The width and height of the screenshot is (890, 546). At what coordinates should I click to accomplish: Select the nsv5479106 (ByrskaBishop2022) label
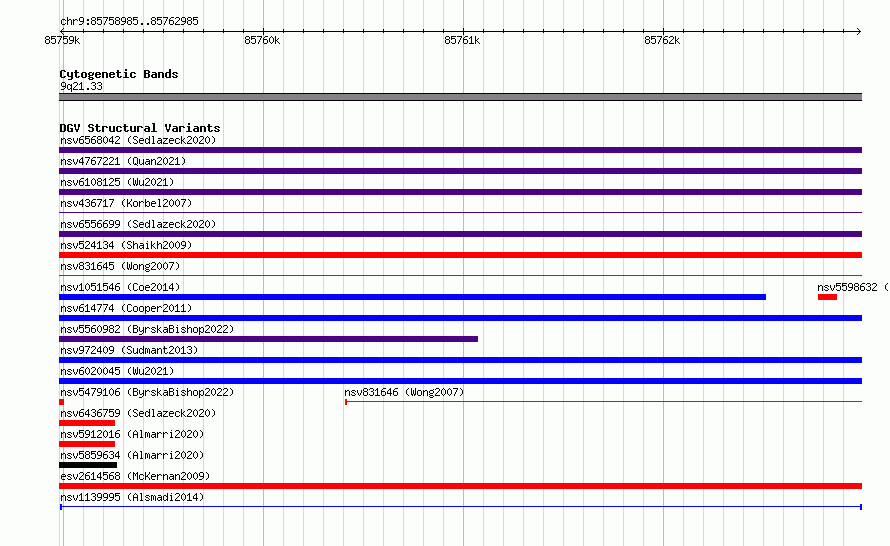tap(147, 392)
